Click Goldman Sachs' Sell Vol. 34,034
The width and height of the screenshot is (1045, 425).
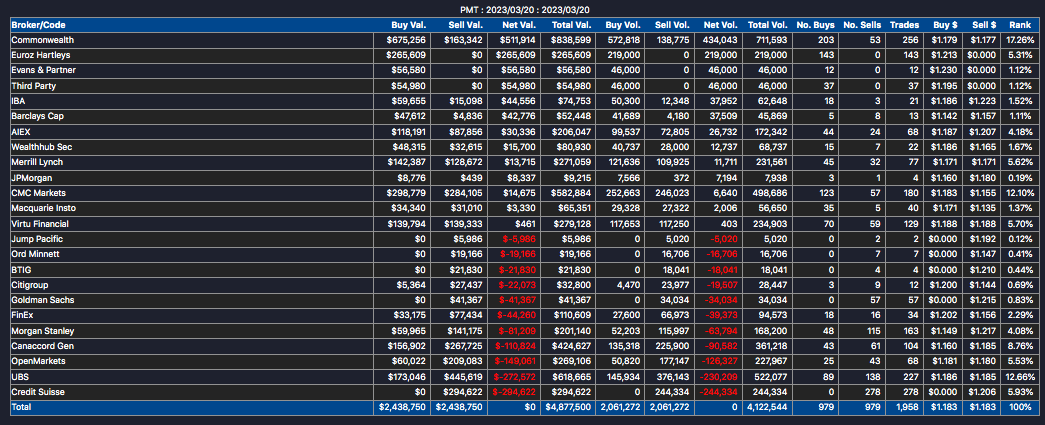pyautogui.click(x=675, y=300)
